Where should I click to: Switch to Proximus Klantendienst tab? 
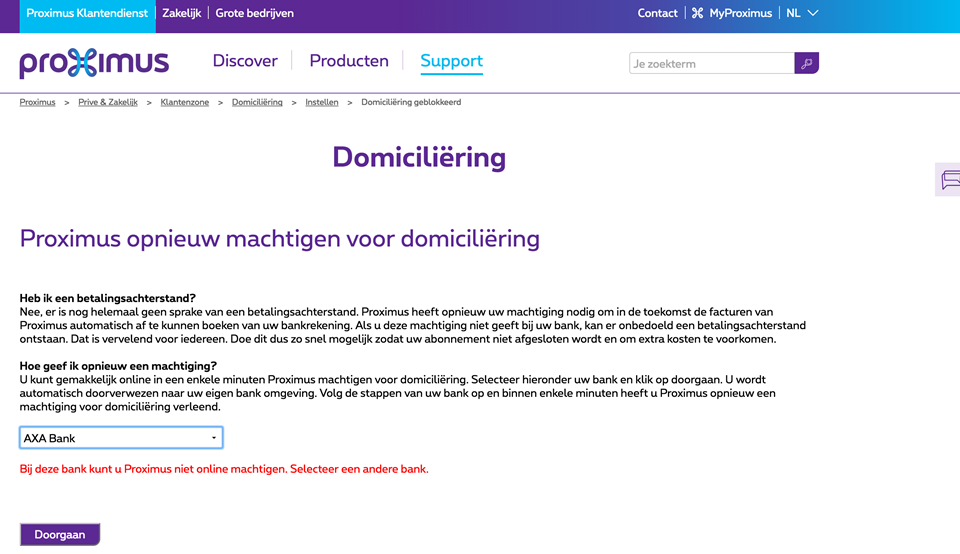coord(87,14)
